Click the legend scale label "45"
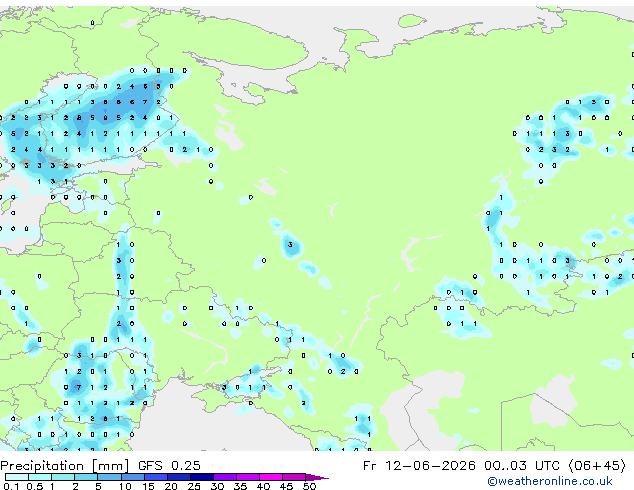This screenshot has height=490, width=634. pyautogui.click(x=286, y=486)
